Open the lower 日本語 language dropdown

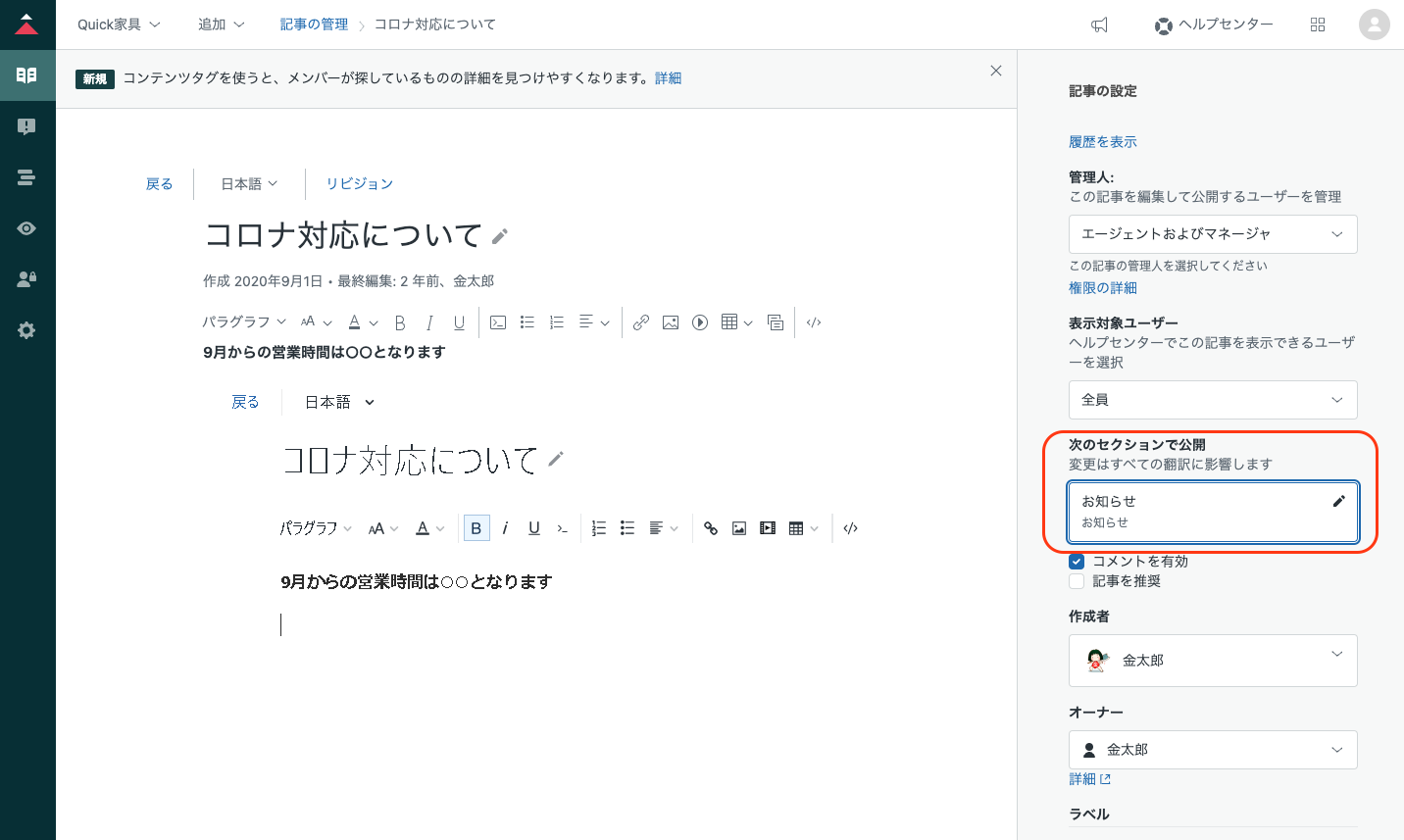pyautogui.click(x=340, y=402)
